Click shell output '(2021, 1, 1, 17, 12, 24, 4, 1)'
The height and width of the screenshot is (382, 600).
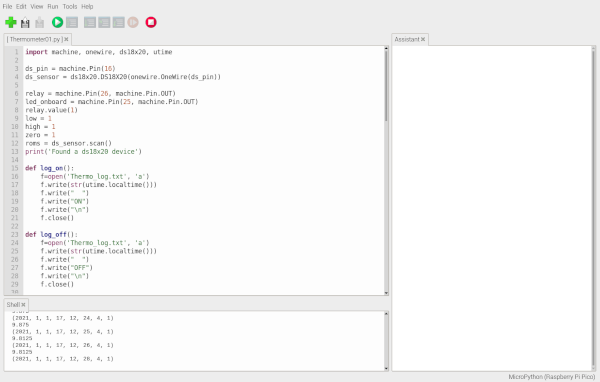coord(63,318)
